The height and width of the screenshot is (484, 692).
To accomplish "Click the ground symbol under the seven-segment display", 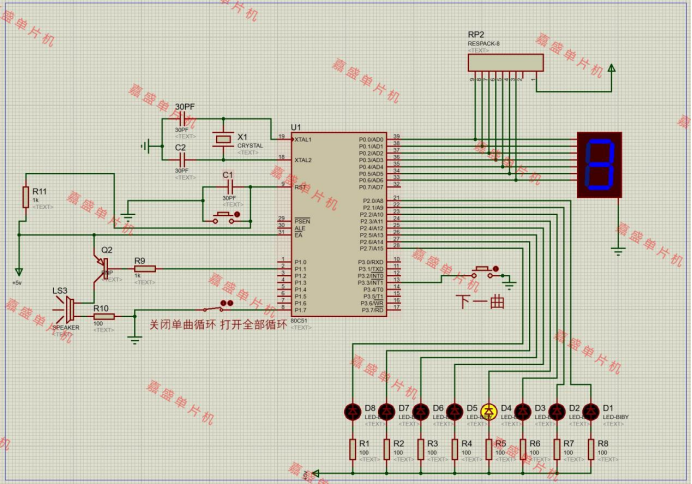I will click(618, 251).
